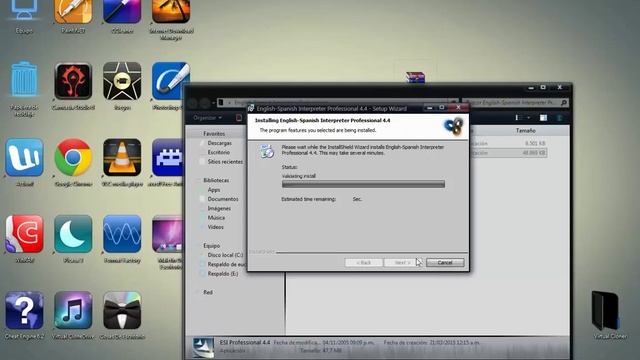Launch VLC media player desktop shortcut

tap(122, 158)
